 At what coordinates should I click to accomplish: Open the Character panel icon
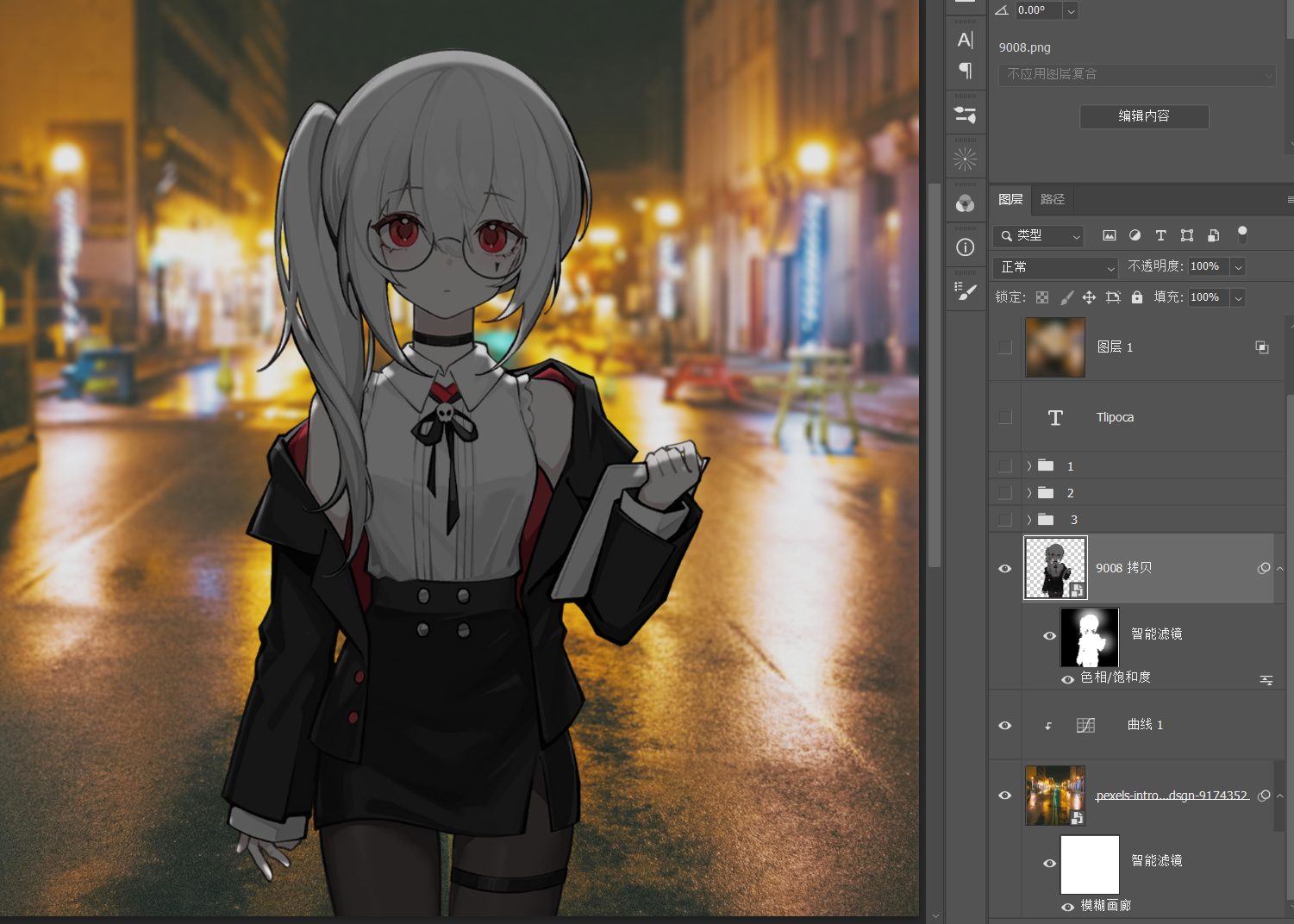(965, 40)
